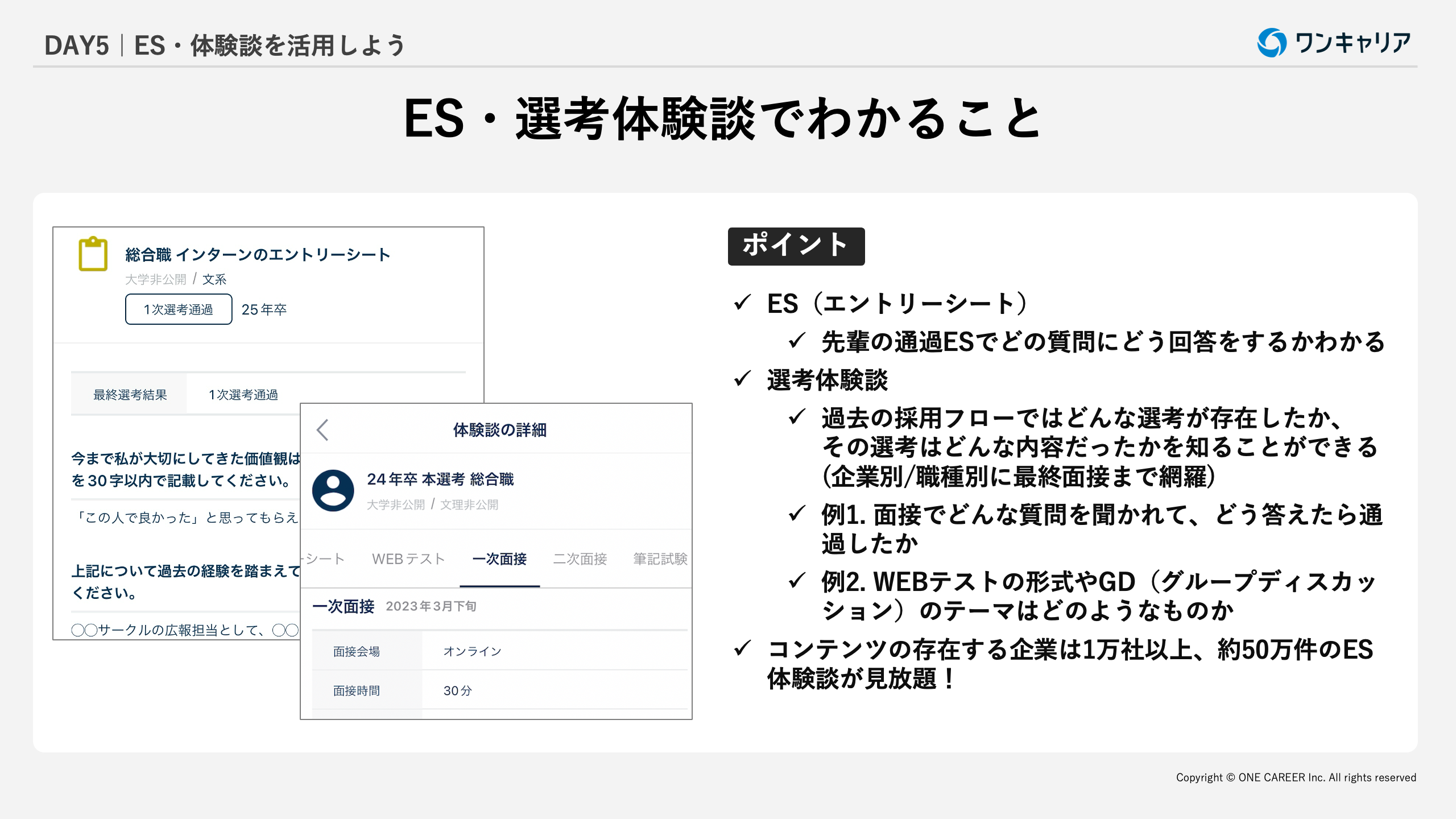Switch to the 筆記試験 tab
Screen dimensions: 1456x819
click(x=660, y=559)
